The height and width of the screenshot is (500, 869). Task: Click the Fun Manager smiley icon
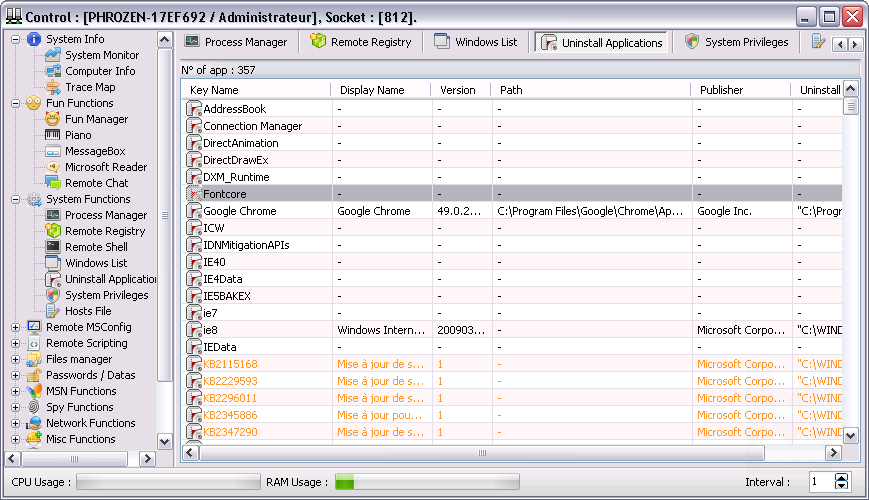[53, 119]
